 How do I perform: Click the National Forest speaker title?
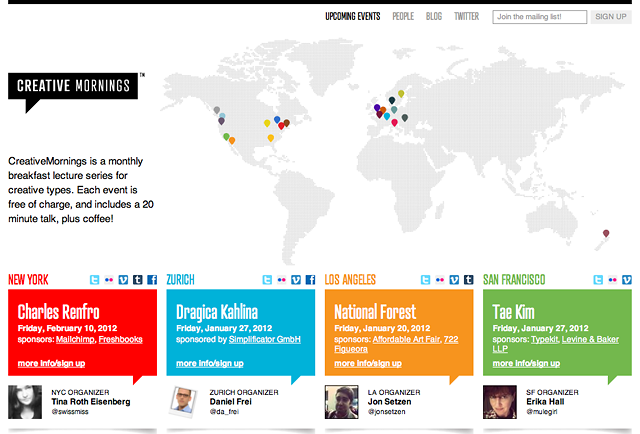point(375,312)
